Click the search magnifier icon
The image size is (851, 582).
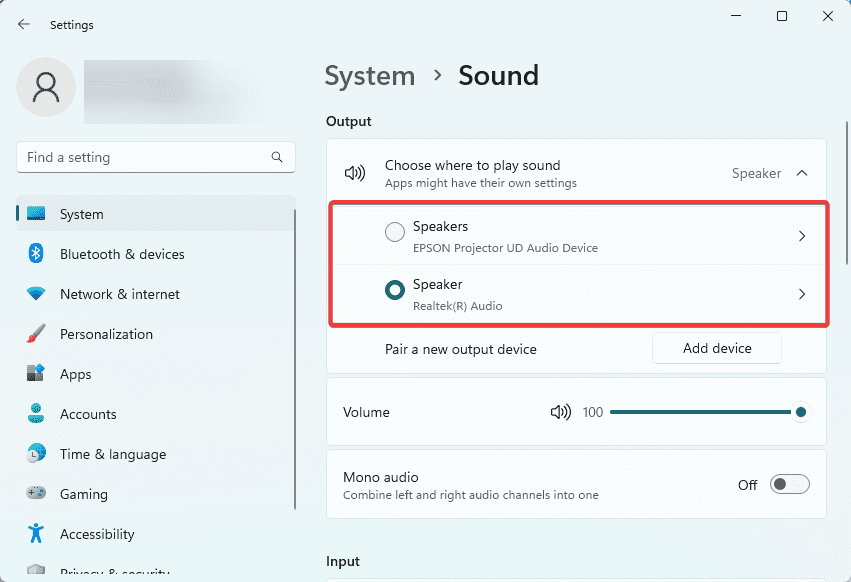click(277, 157)
